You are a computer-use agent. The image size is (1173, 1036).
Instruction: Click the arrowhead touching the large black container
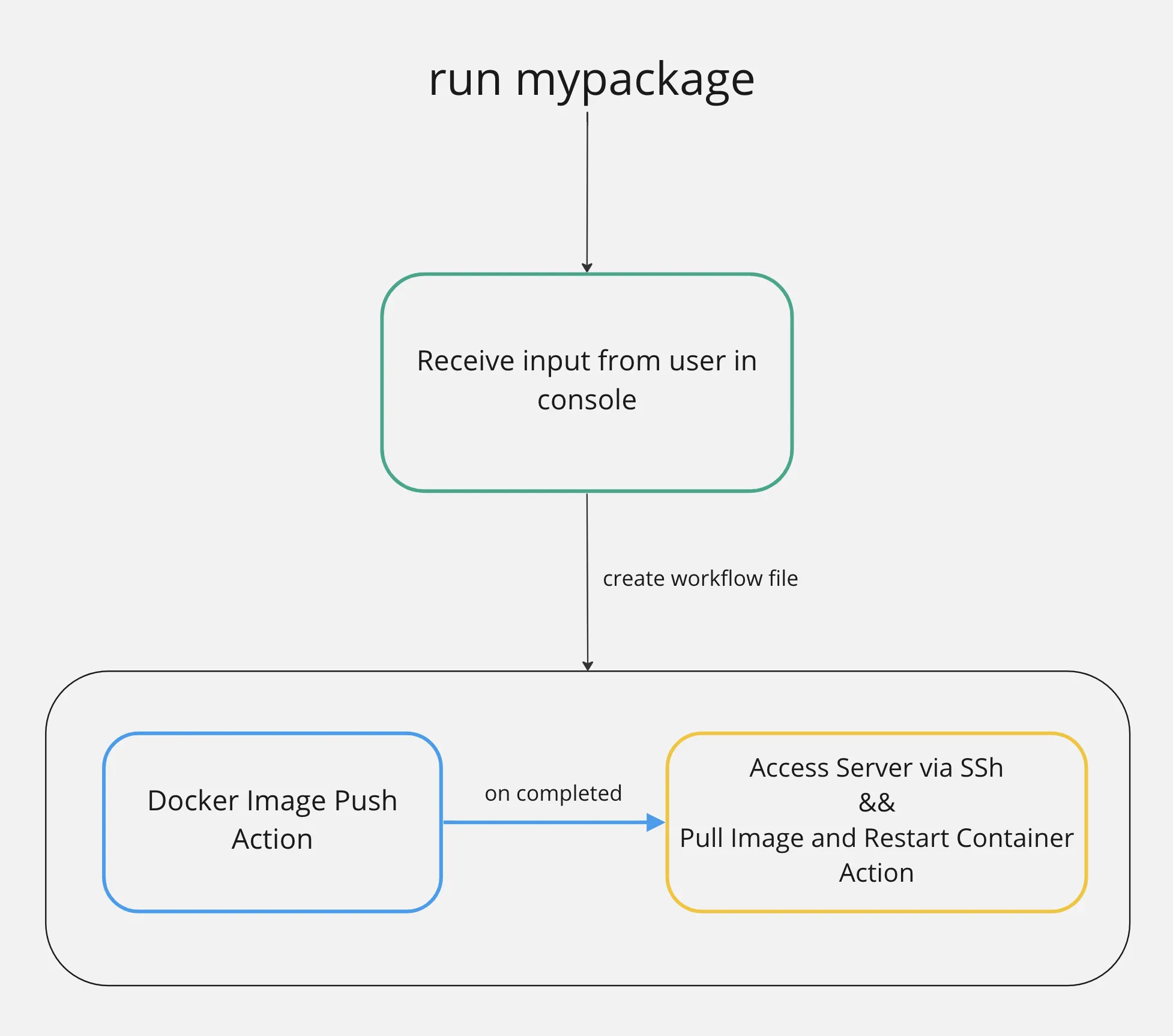(x=588, y=666)
